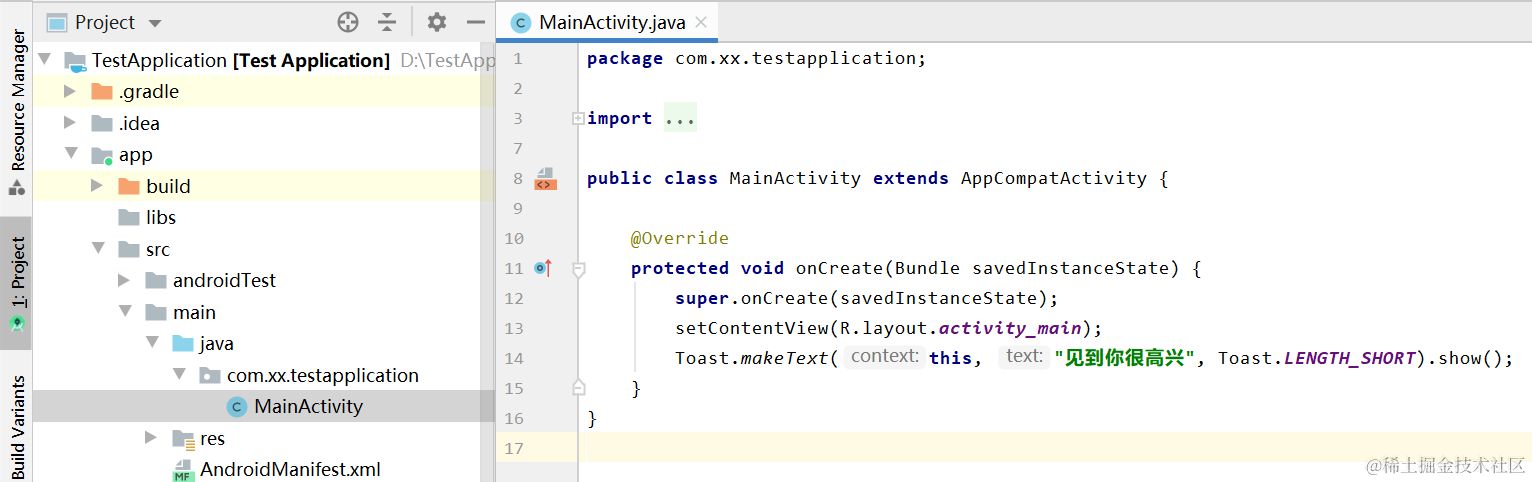The width and height of the screenshot is (1532, 482).
Task: Select the TestApplication project root
Action: click(265, 60)
